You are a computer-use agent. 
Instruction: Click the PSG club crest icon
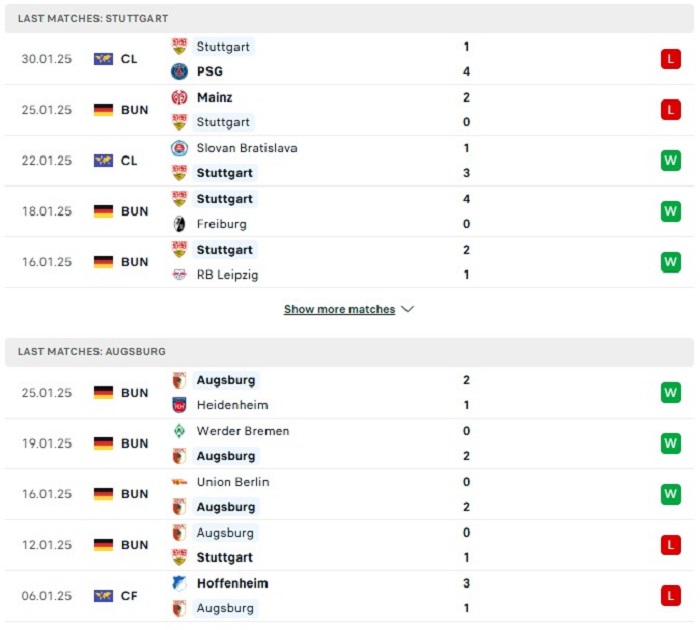click(179, 71)
